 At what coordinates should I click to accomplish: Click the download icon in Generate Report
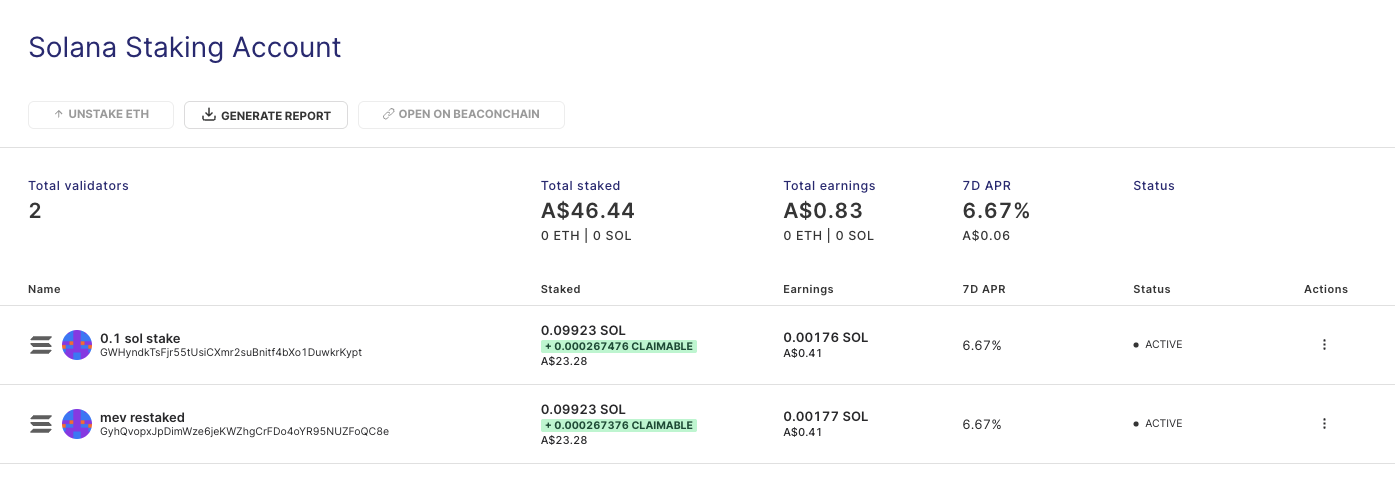tap(209, 115)
